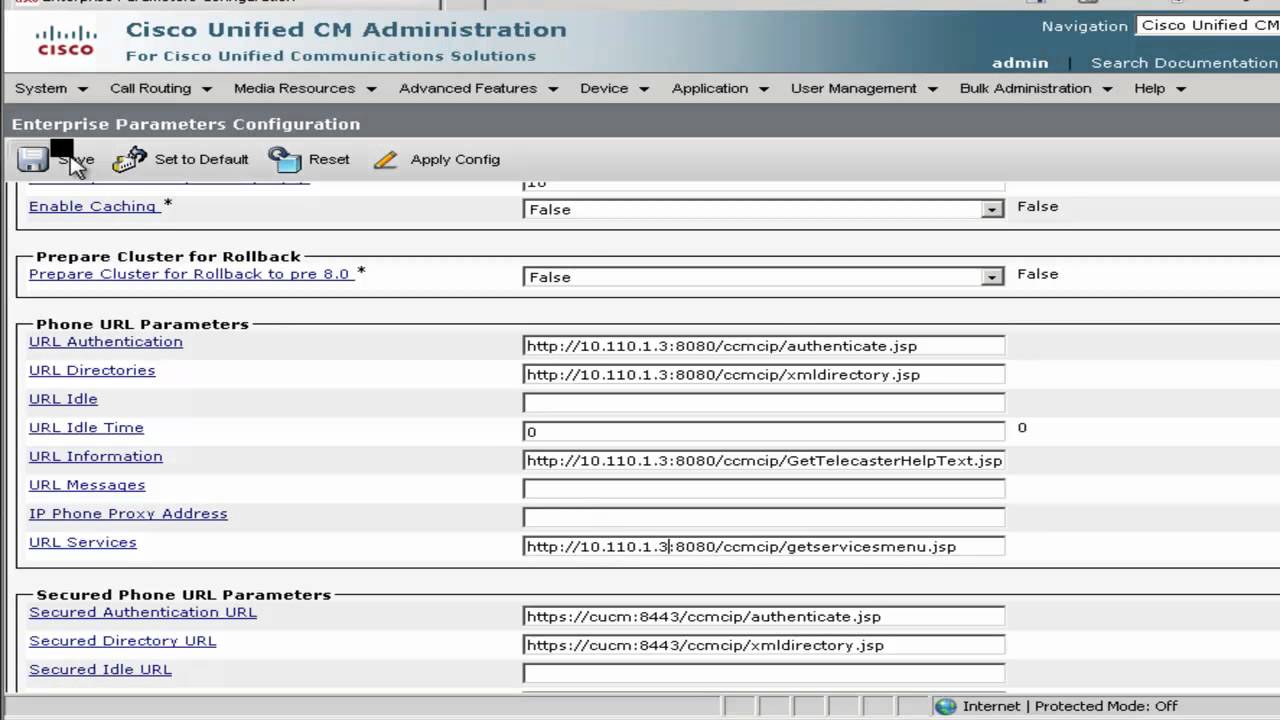Focus the URL Idle Time field
The height and width of the screenshot is (720, 1280).
(764, 432)
